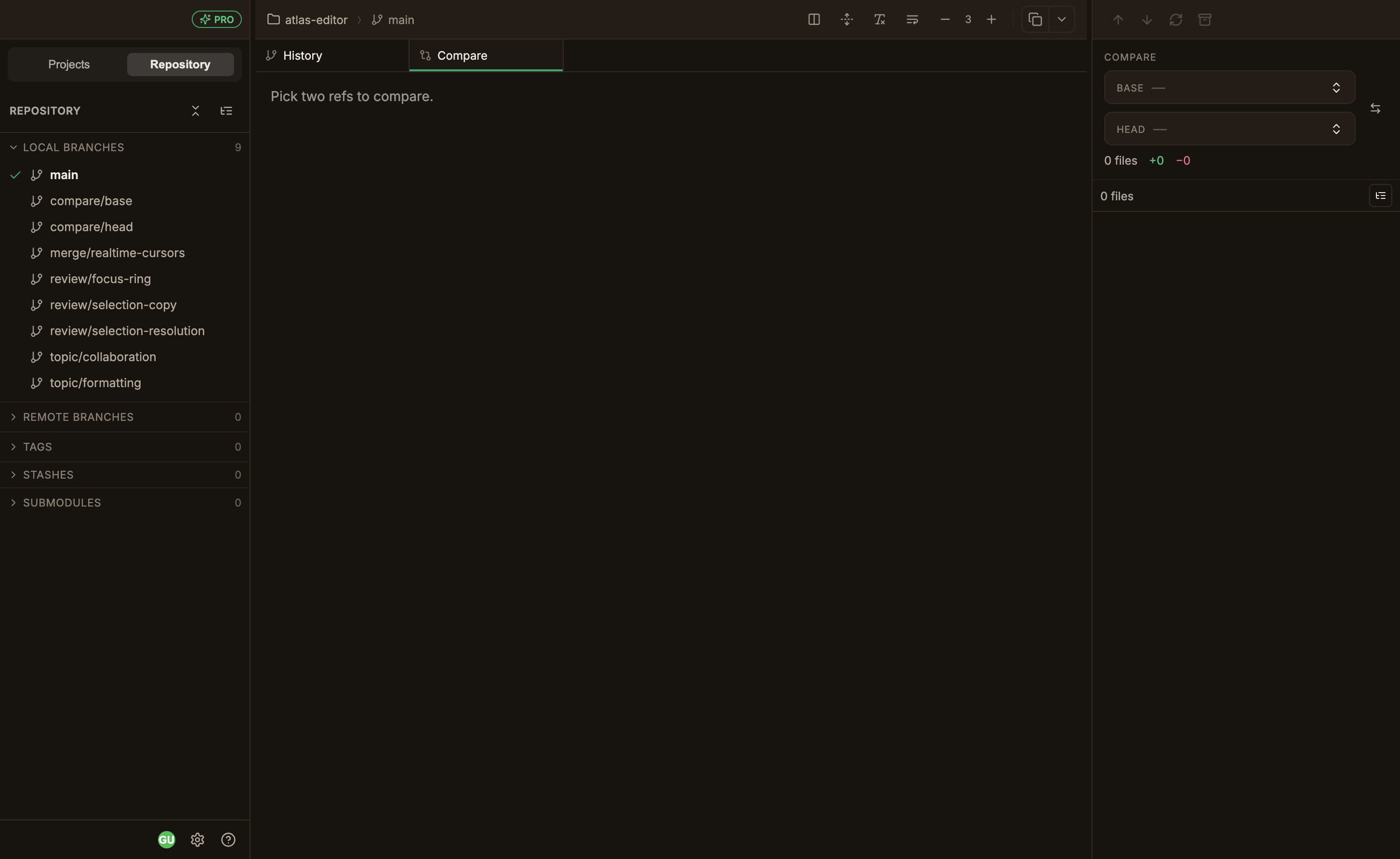Expand the Tags section
The image size is (1400, 859).
pyautogui.click(x=125, y=446)
